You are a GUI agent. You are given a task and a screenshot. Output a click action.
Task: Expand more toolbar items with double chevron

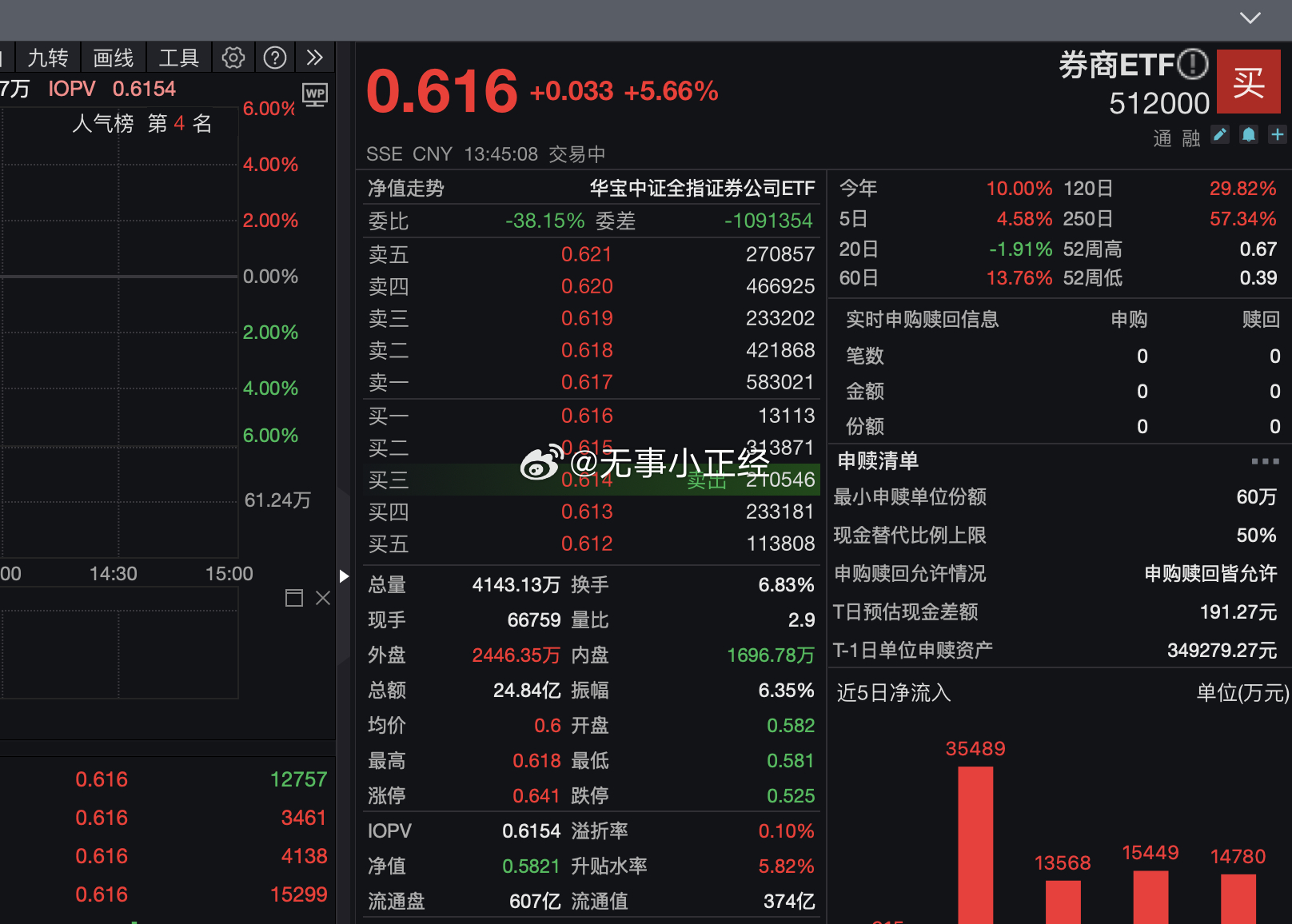click(x=315, y=58)
